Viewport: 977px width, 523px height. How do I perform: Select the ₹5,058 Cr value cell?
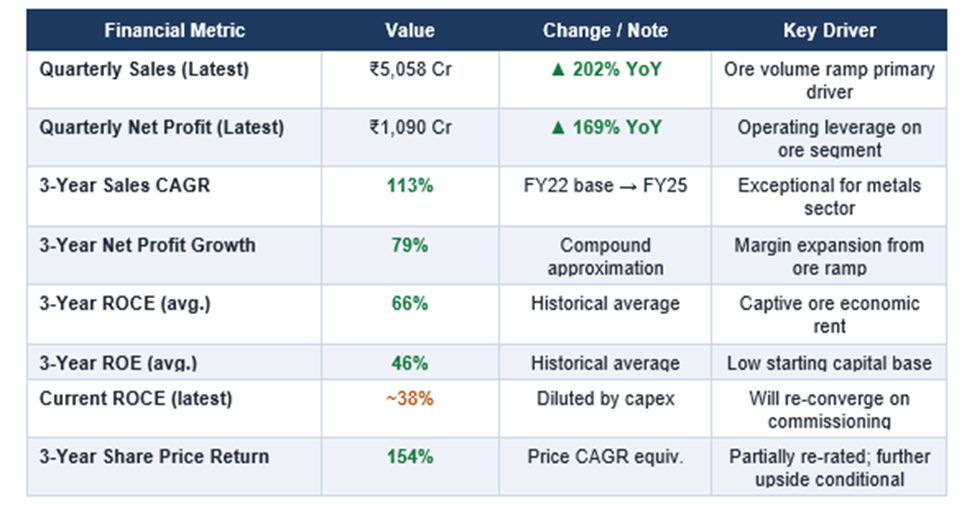410,70
